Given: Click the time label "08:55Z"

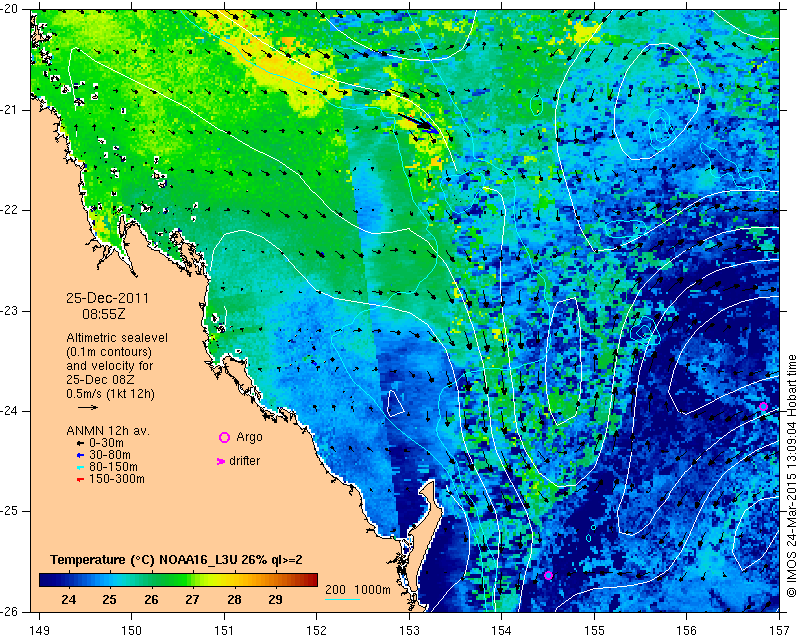Looking at the screenshot, I should 104,314.
